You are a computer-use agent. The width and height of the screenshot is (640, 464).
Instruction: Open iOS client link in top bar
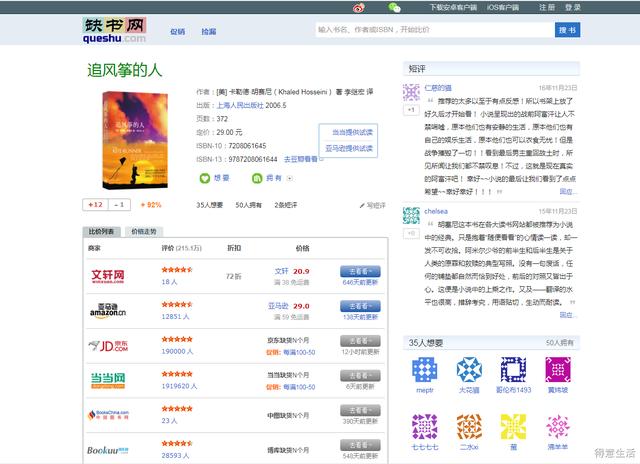(x=502, y=7)
